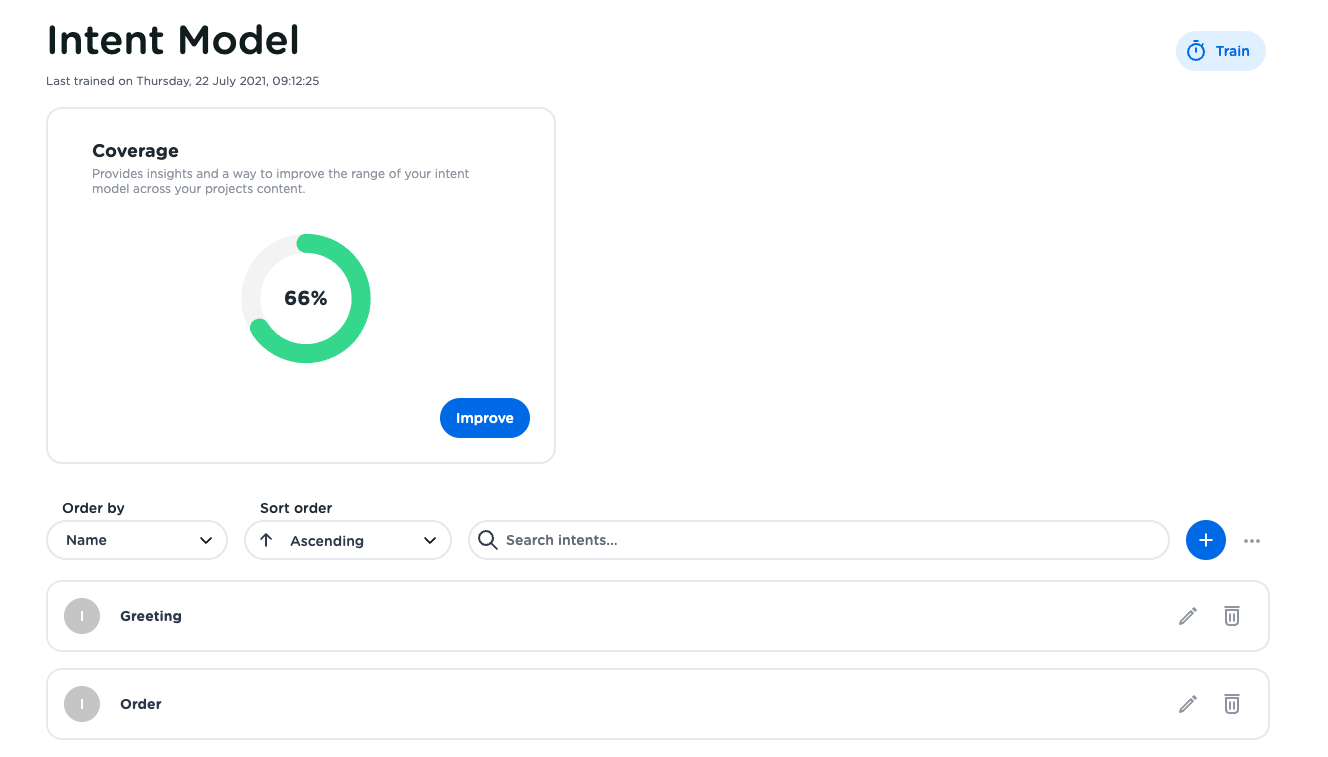
Task: Click the trash delete icon for Greeting
Action: pyautogui.click(x=1232, y=616)
